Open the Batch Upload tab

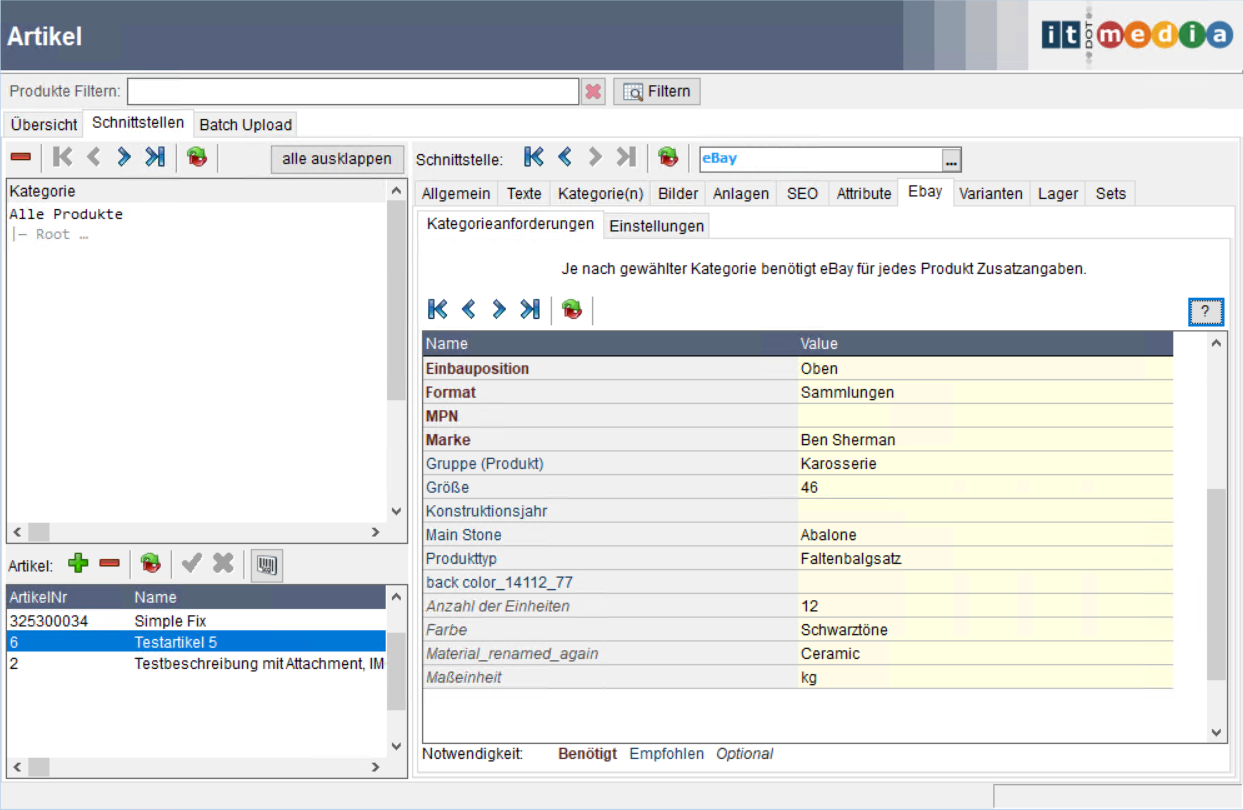click(x=245, y=125)
